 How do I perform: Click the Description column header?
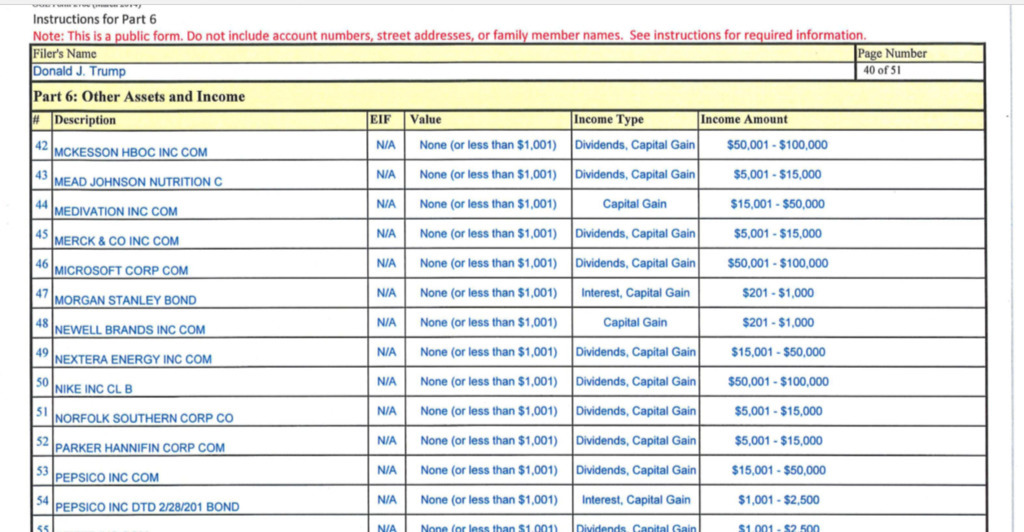tap(85, 120)
